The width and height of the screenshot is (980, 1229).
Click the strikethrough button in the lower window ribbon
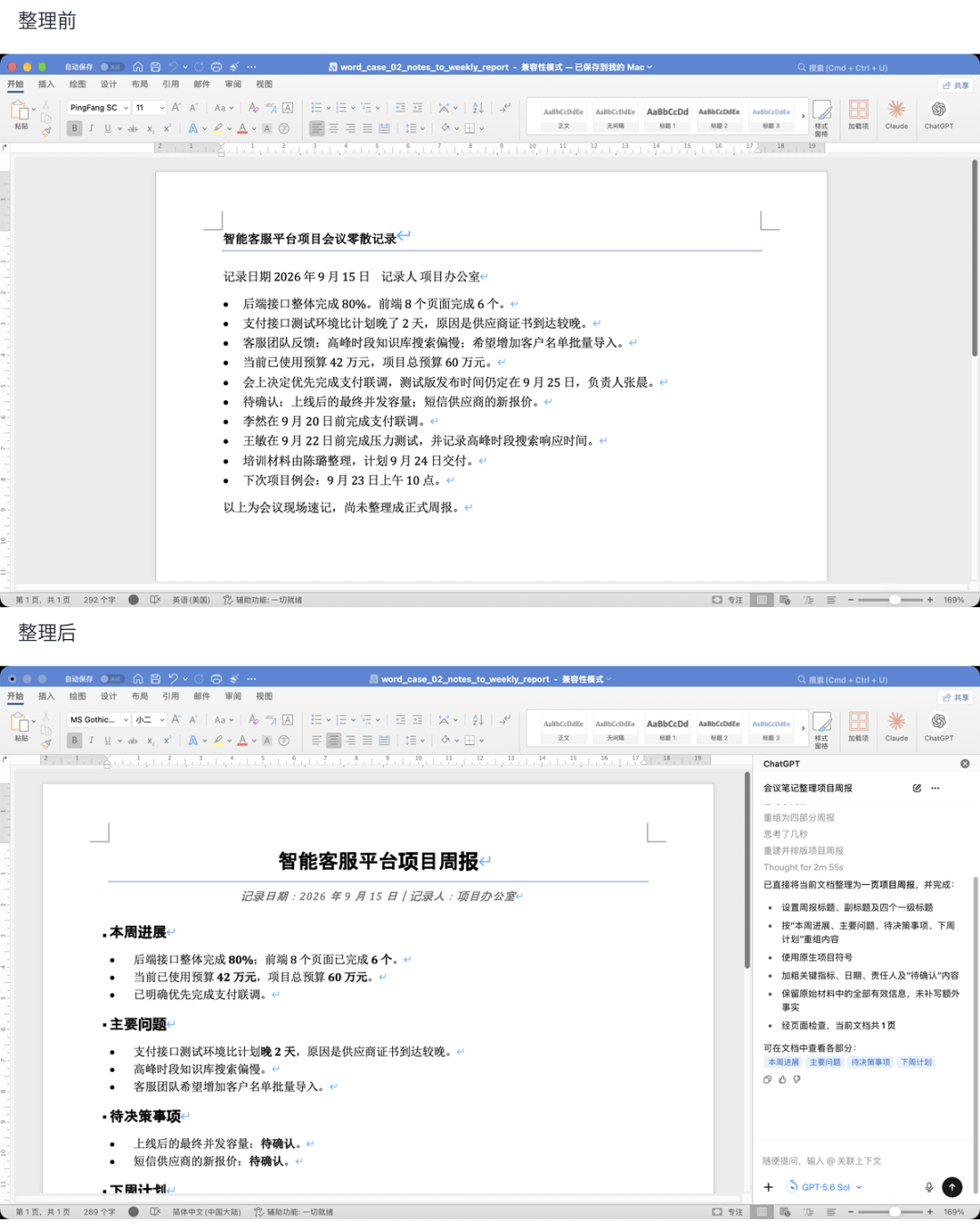132,741
